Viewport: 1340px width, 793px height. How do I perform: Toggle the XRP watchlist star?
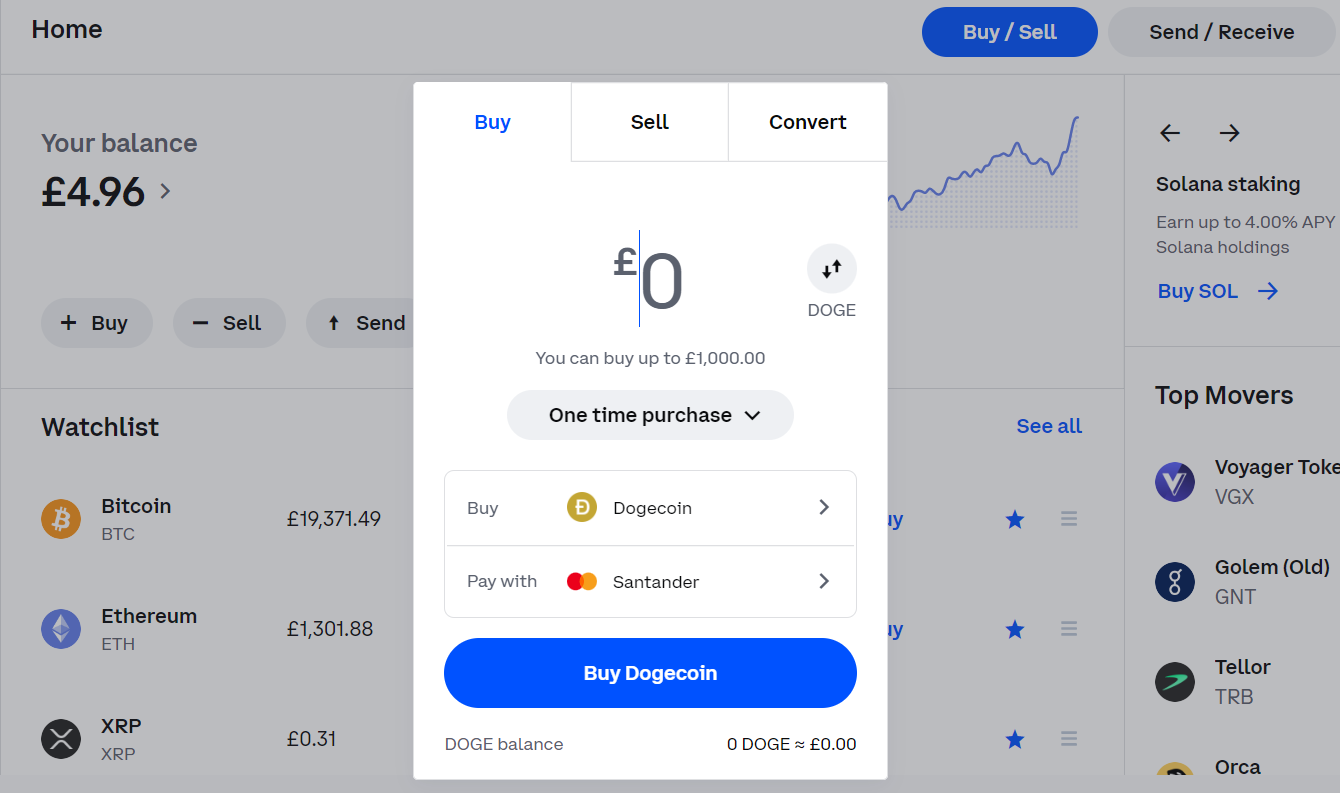point(1015,738)
